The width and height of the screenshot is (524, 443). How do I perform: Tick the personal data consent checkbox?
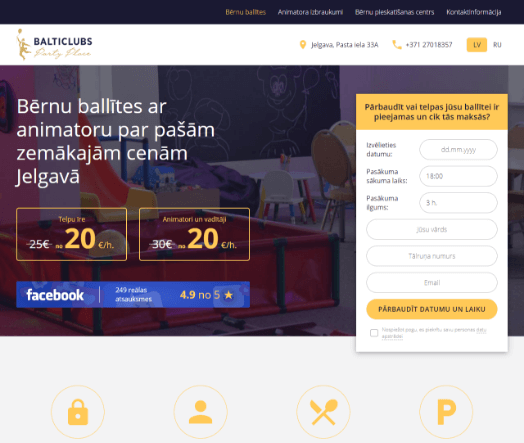coord(374,333)
